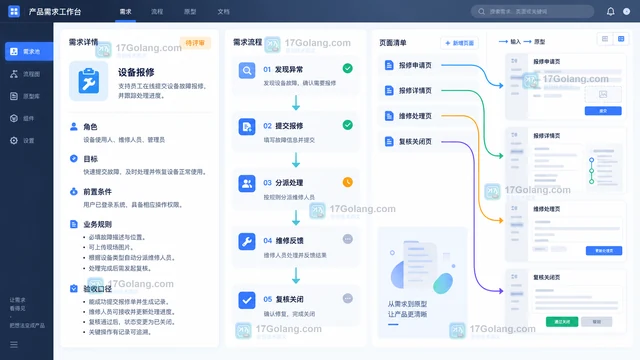
Task: Switch to the 流程 top tab
Action: pos(157,11)
